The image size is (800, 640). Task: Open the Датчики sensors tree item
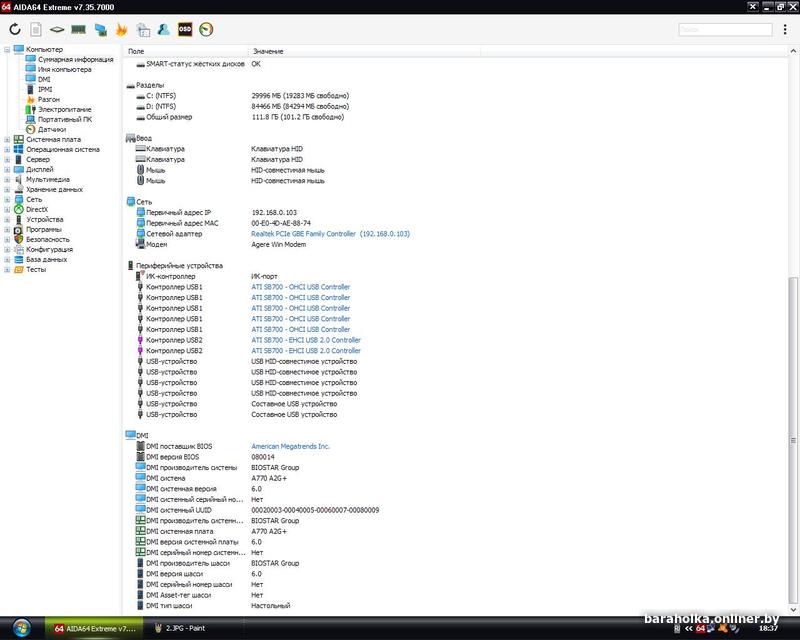tap(52, 129)
